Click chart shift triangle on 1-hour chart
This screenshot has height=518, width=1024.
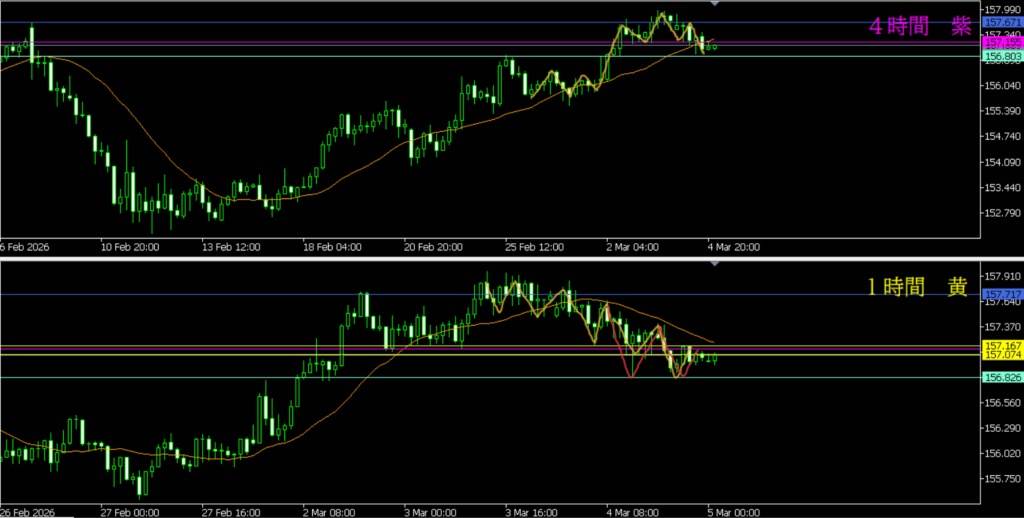pos(714,263)
